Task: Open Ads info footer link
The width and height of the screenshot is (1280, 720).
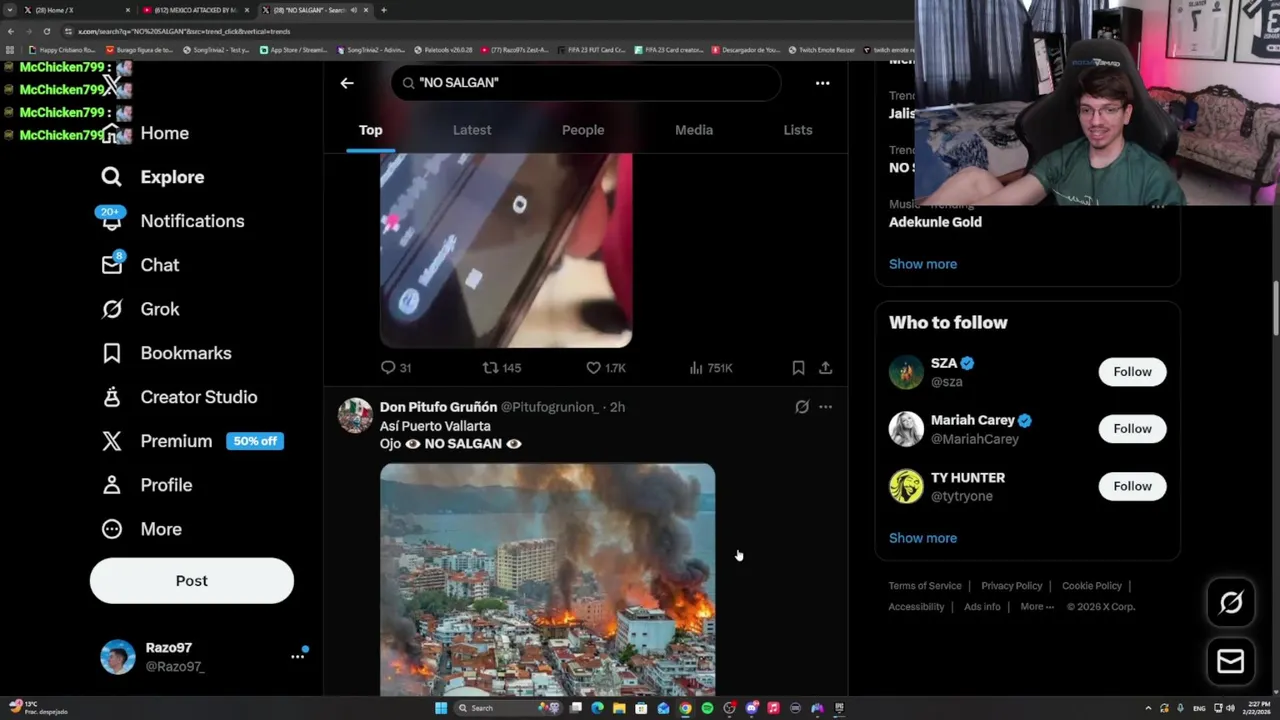Action: click(x=982, y=607)
